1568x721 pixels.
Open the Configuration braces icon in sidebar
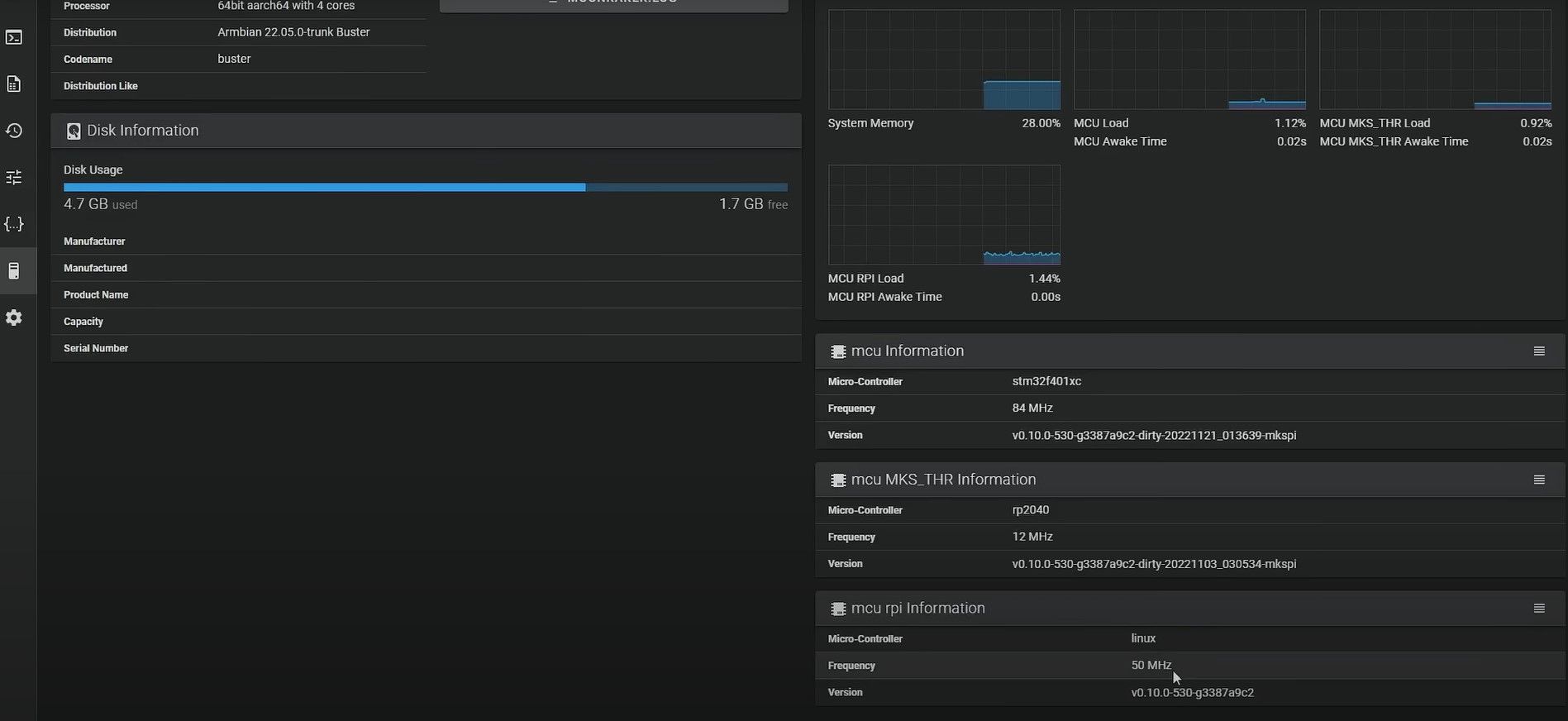14,224
